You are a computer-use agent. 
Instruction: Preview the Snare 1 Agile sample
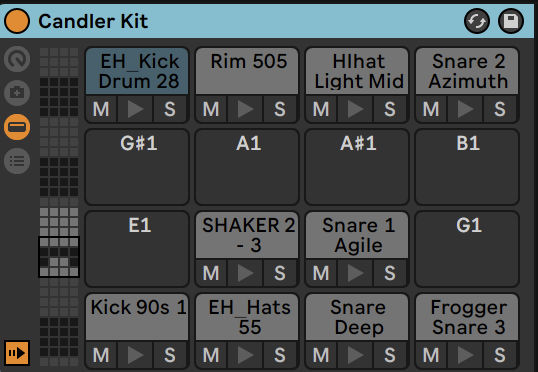click(x=355, y=273)
